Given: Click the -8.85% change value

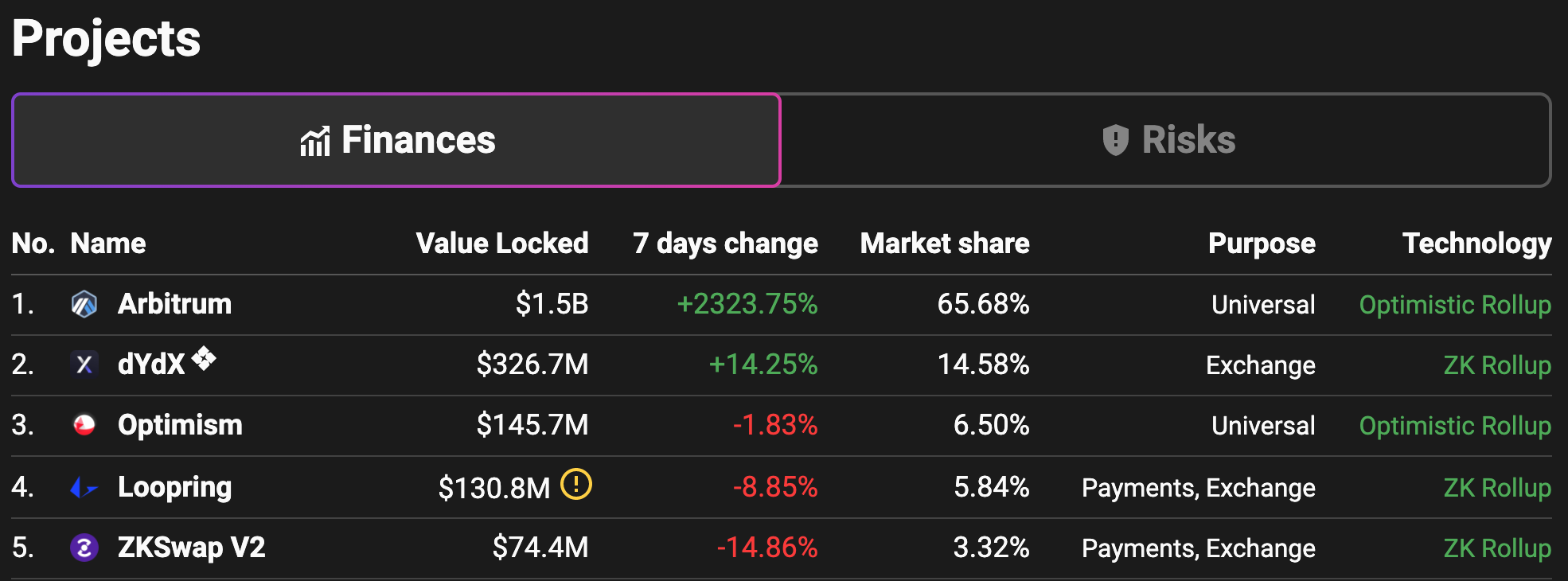Looking at the screenshot, I should (775, 487).
